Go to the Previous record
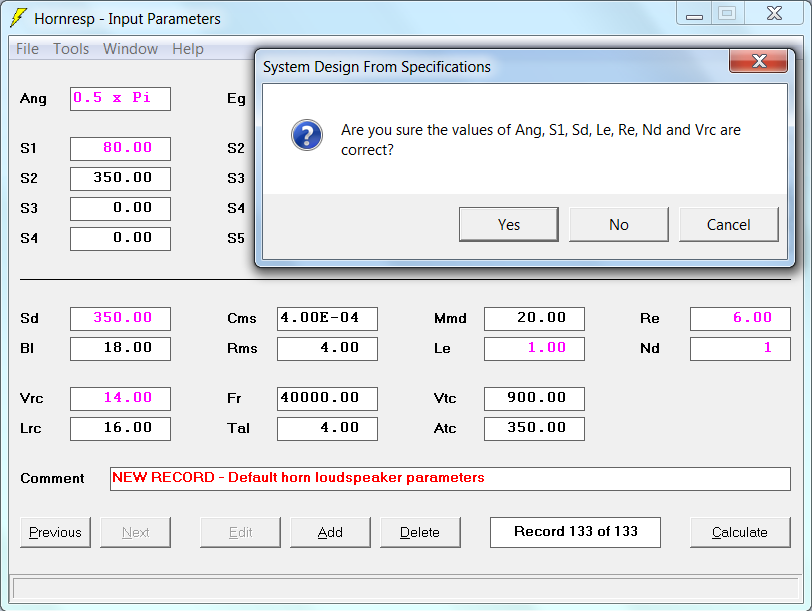The image size is (812, 611). 55,532
